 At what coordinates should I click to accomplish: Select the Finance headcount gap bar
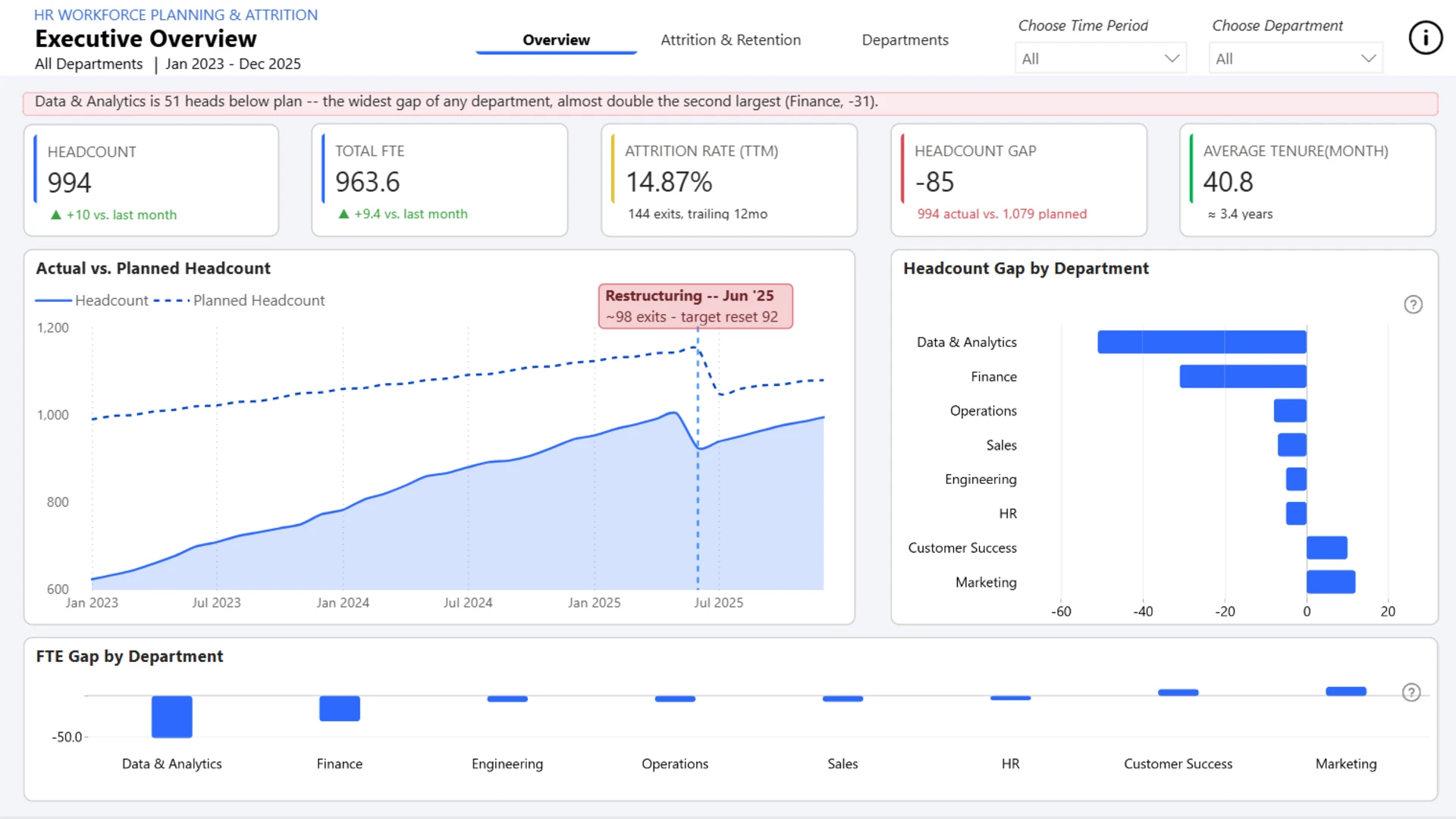point(1243,376)
